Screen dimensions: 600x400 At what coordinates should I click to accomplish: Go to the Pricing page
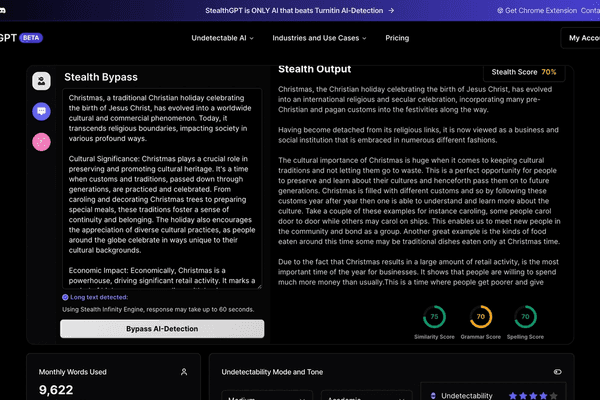(x=397, y=38)
